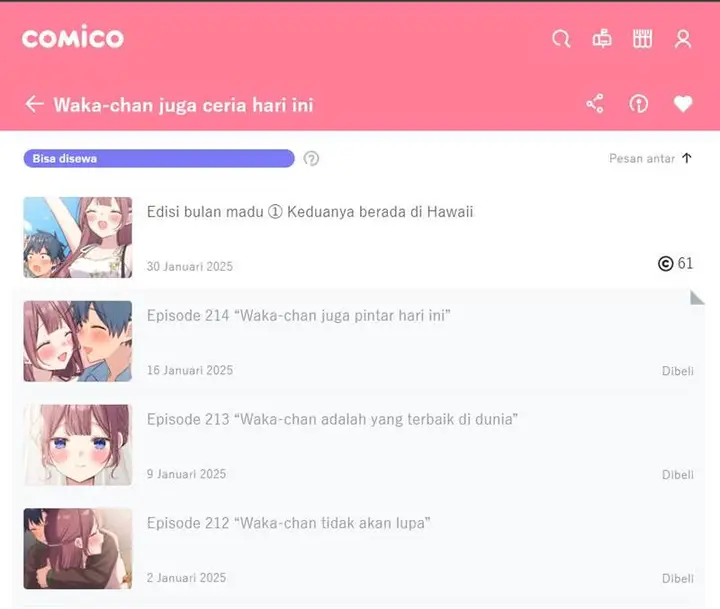Screen dimensions: 720x609
Task: Click the mailbox gift icon in header
Action: pyautogui.click(x=602, y=39)
